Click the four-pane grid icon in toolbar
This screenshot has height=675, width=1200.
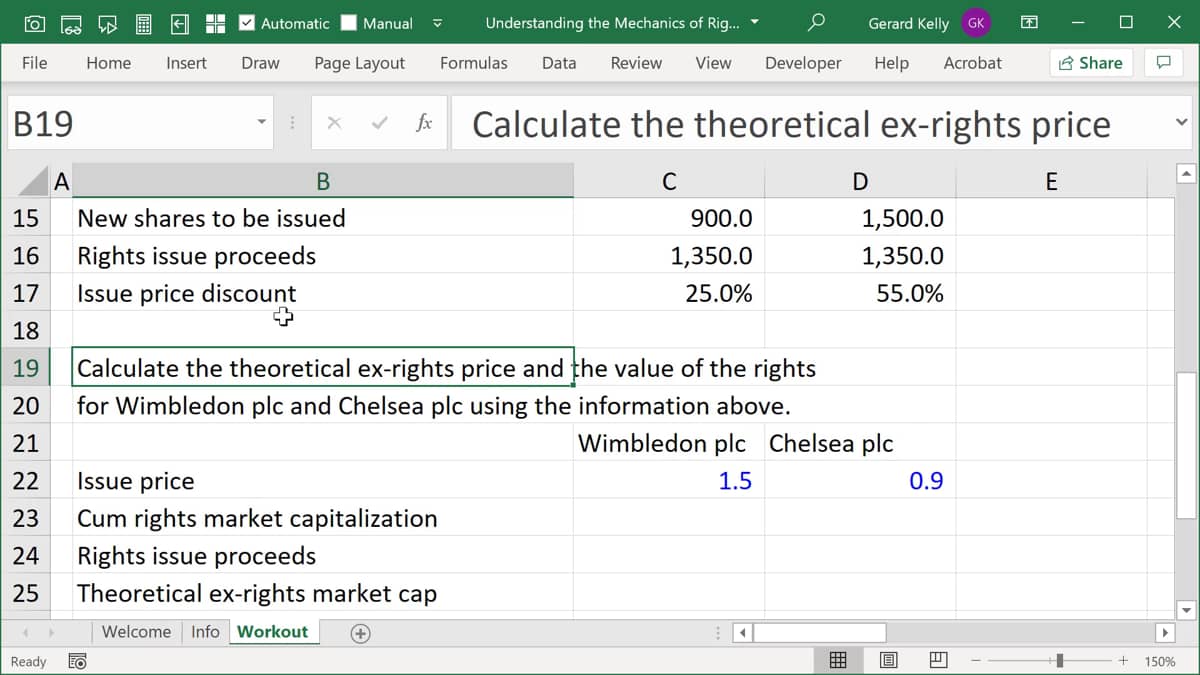215,23
